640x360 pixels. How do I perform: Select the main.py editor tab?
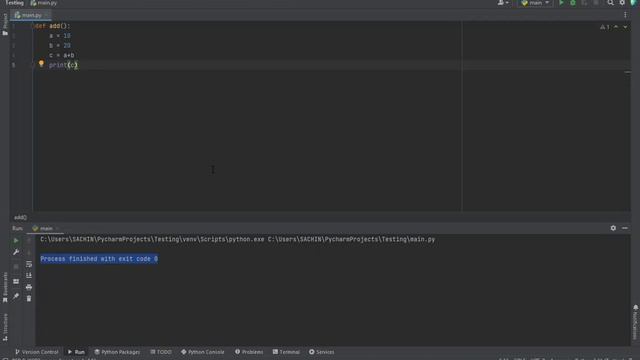(30, 15)
